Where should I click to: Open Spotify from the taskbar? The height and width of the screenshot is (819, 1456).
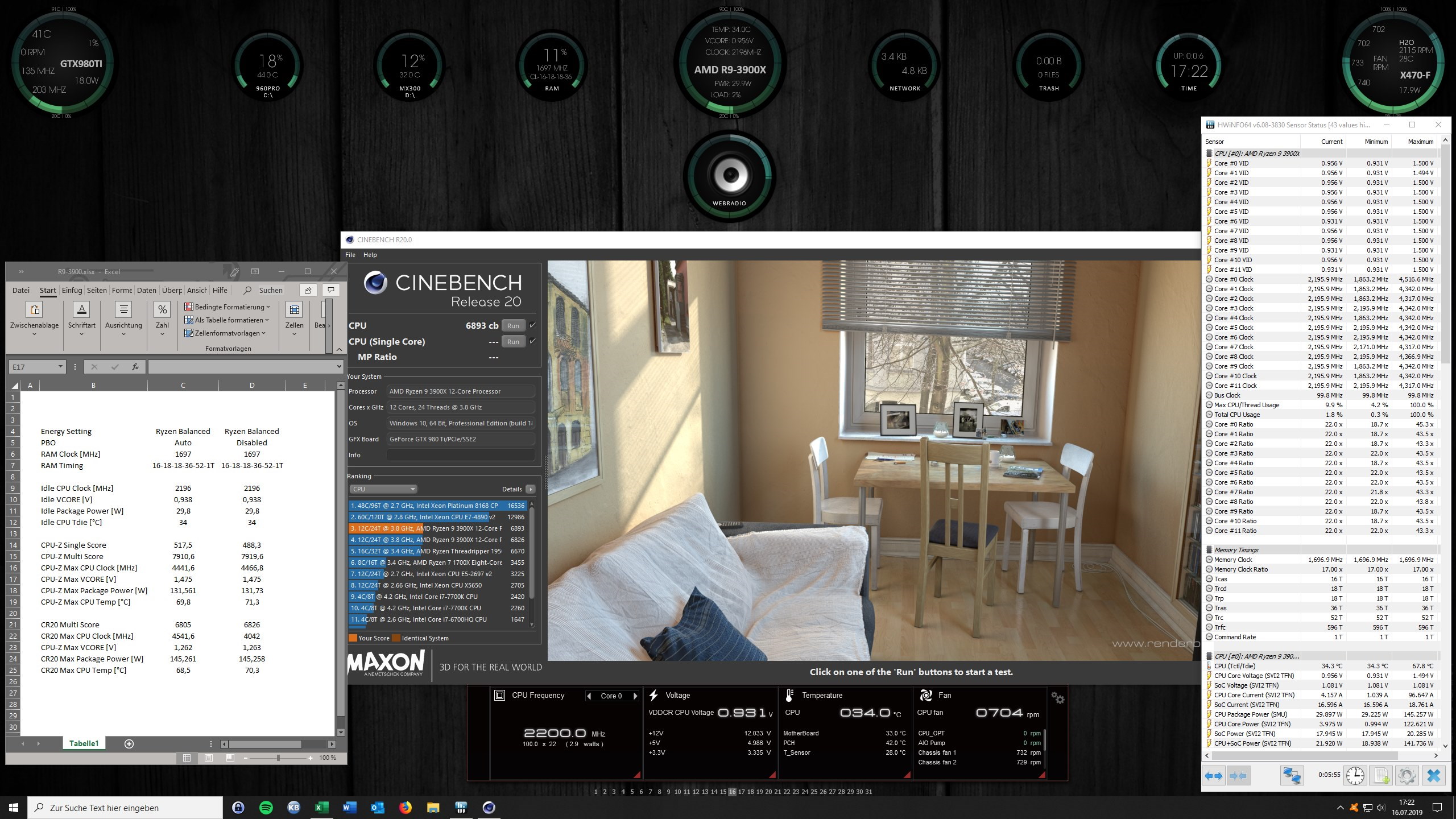pyautogui.click(x=266, y=807)
